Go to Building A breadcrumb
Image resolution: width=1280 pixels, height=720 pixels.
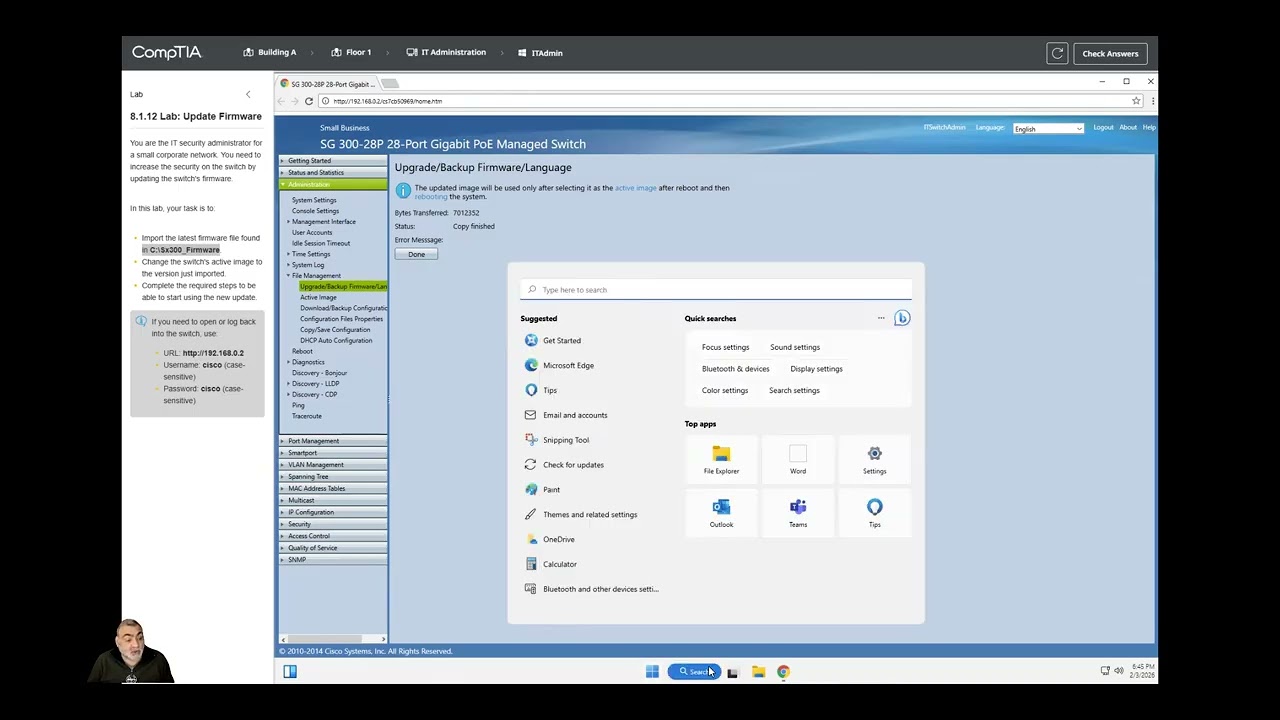pos(270,52)
